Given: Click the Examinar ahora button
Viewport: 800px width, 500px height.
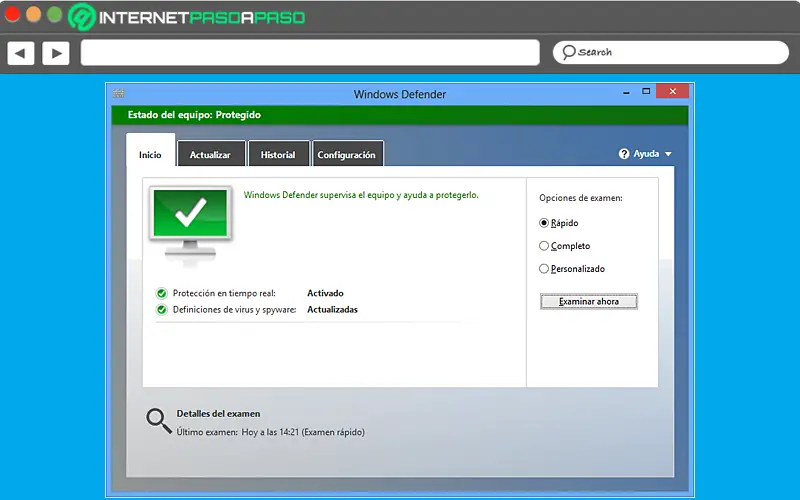Looking at the screenshot, I should 589,302.
